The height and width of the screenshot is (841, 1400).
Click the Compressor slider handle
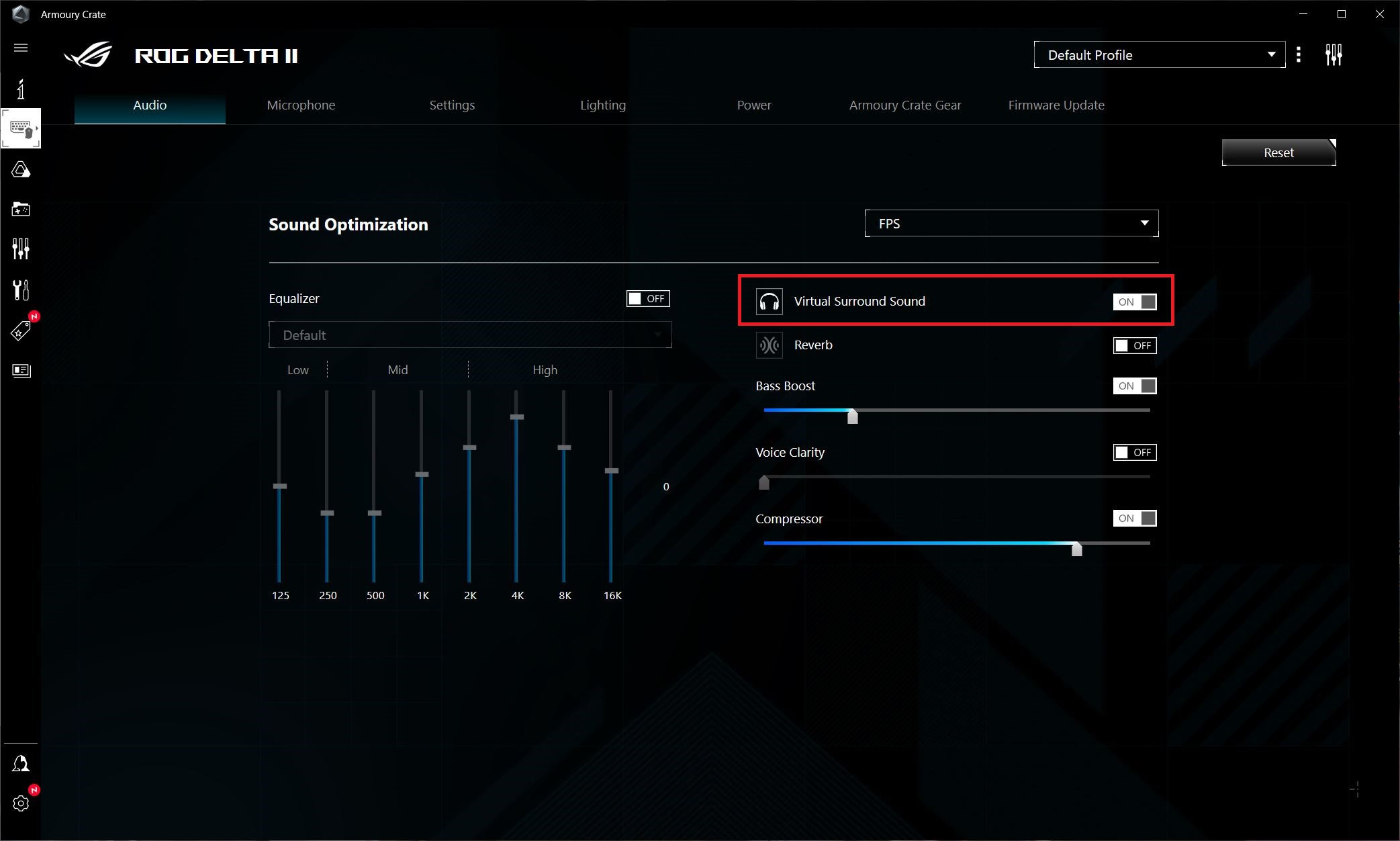pos(1077,549)
